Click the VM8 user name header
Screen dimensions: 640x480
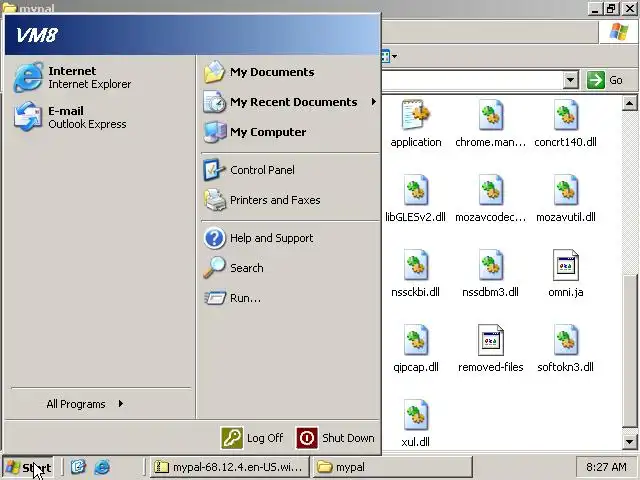37,35
